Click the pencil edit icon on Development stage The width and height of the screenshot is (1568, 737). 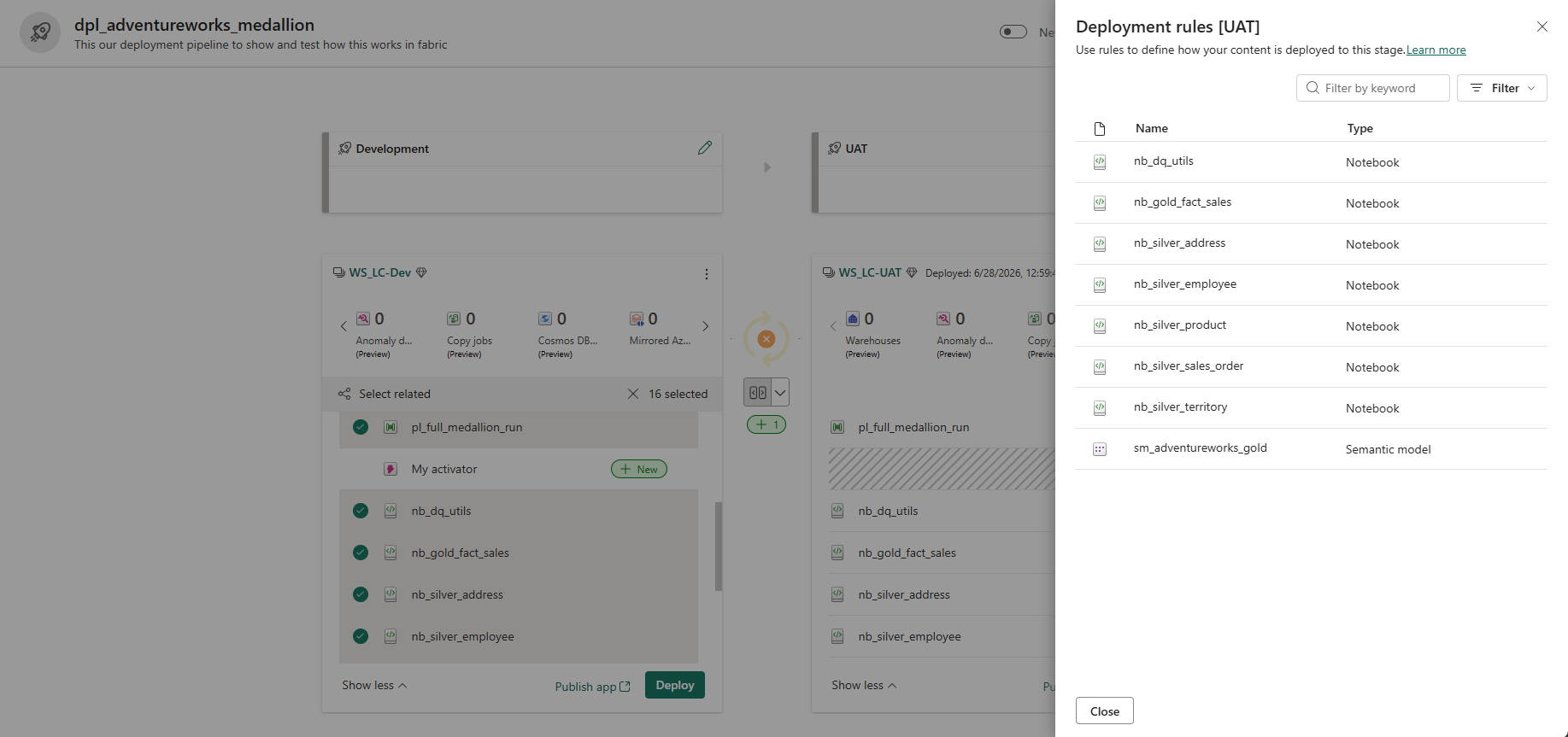pos(705,148)
